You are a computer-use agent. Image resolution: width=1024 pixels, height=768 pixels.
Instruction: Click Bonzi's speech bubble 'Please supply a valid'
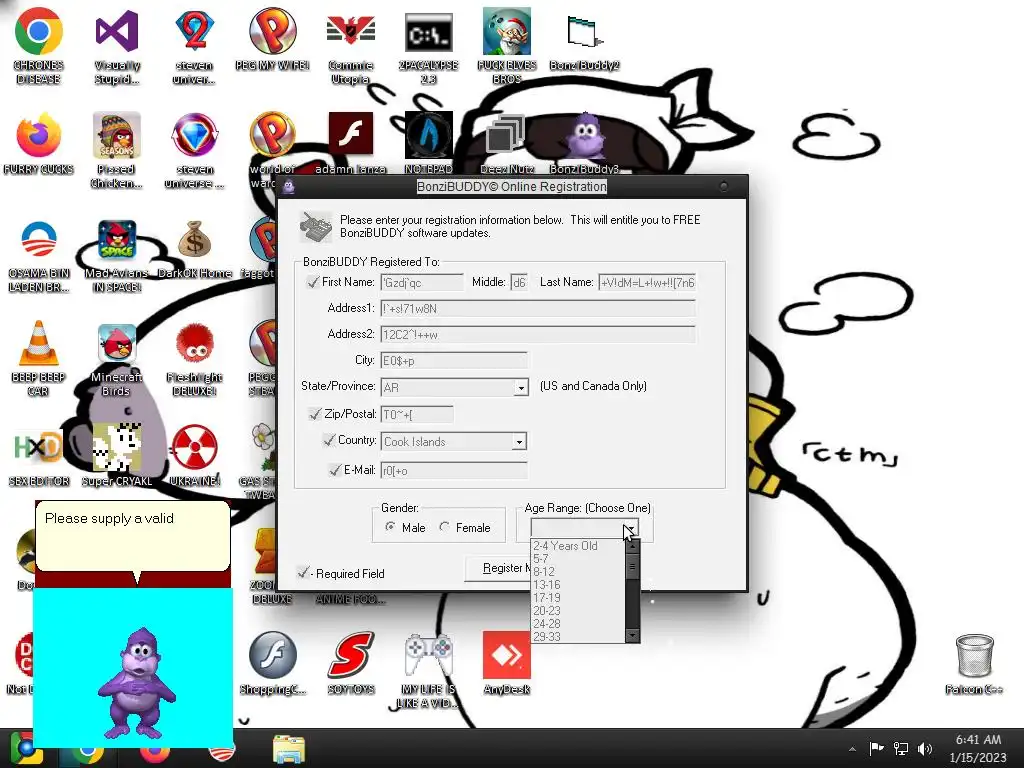click(x=133, y=537)
